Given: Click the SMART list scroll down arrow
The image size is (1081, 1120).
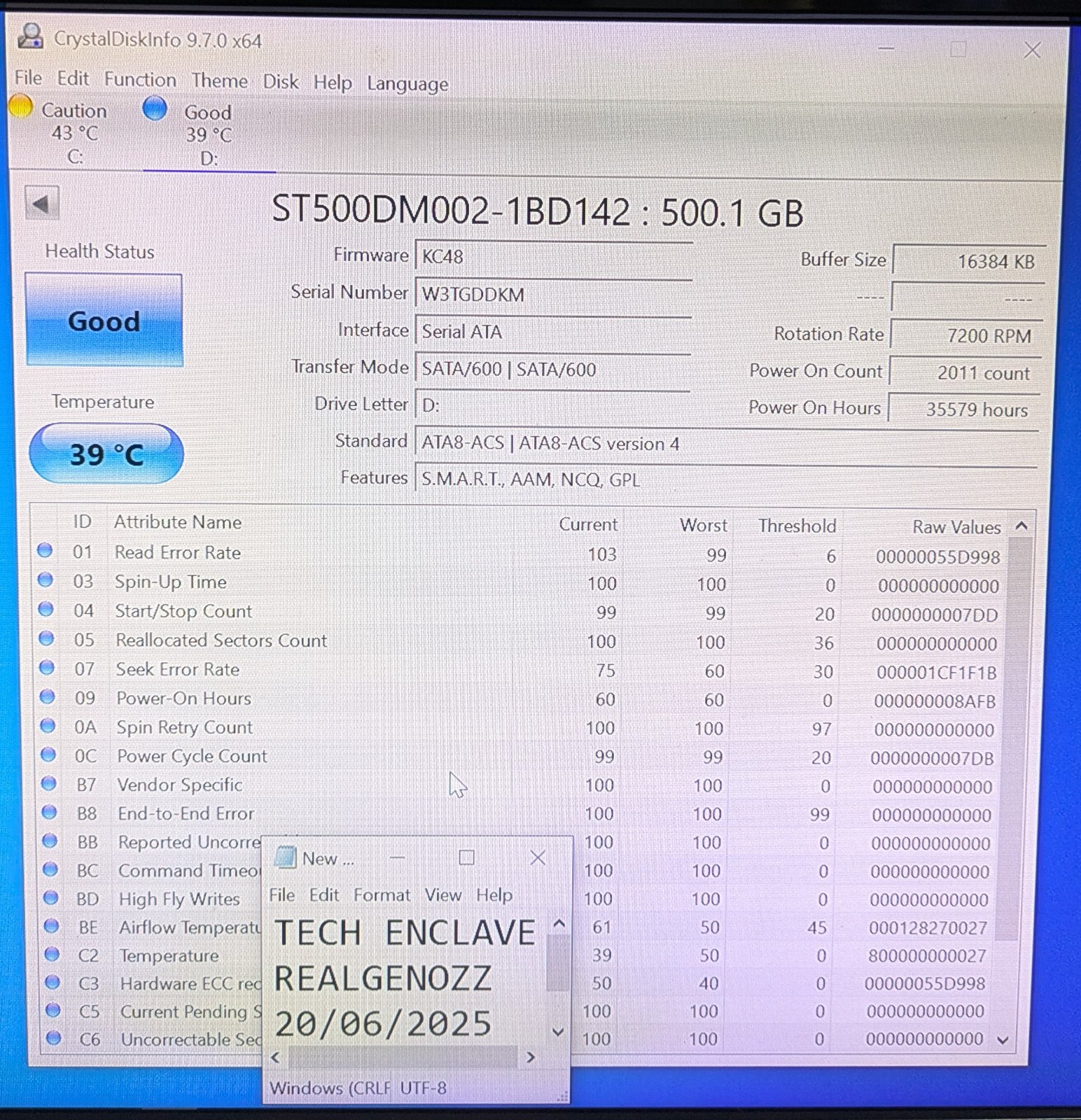Looking at the screenshot, I should [x=1003, y=1041].
